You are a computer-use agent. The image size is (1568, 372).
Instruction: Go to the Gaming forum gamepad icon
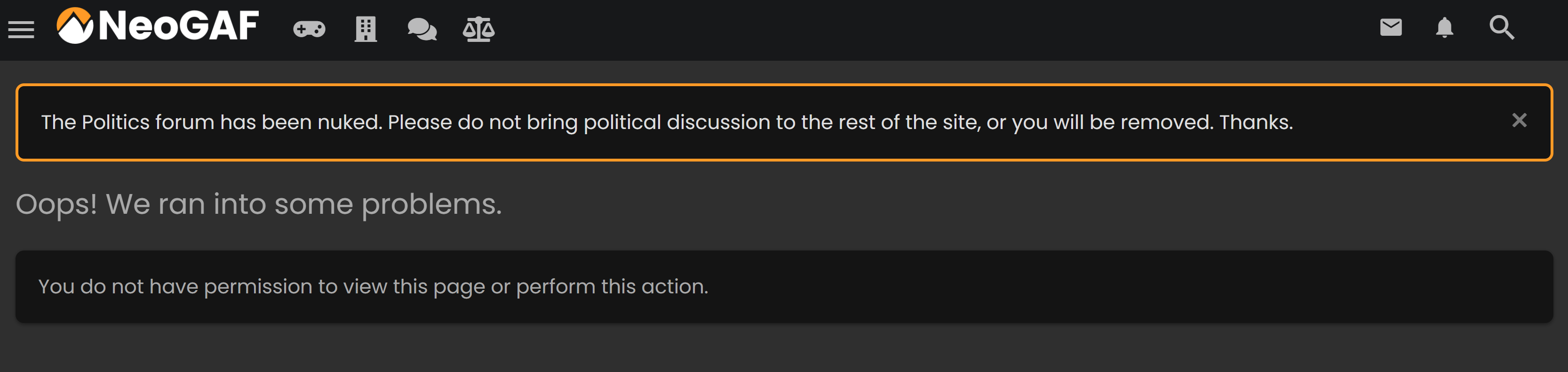pyautogui.click(x=309, y=29)
